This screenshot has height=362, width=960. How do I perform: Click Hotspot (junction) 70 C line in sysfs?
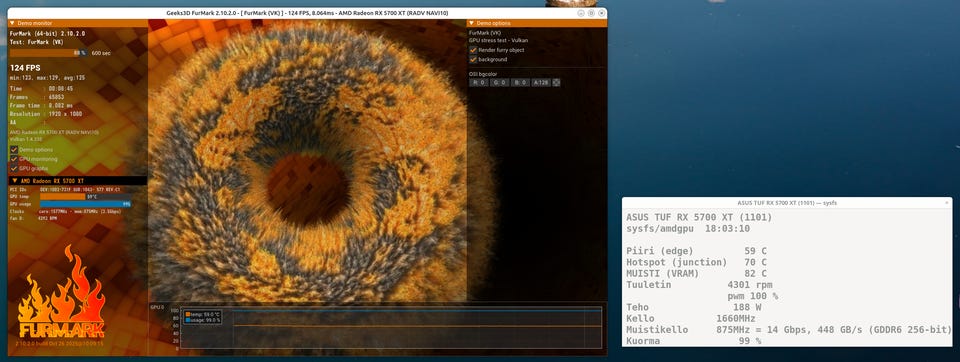[x=696, y=262]
